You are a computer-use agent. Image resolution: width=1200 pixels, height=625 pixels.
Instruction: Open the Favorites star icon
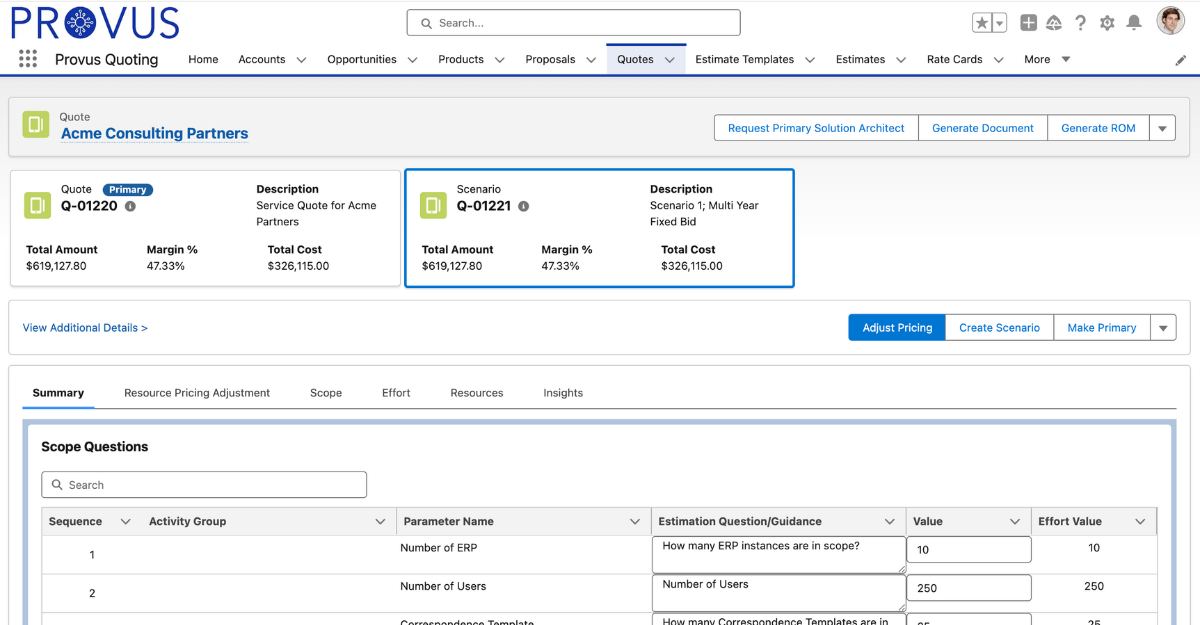[x=982, y=23]
